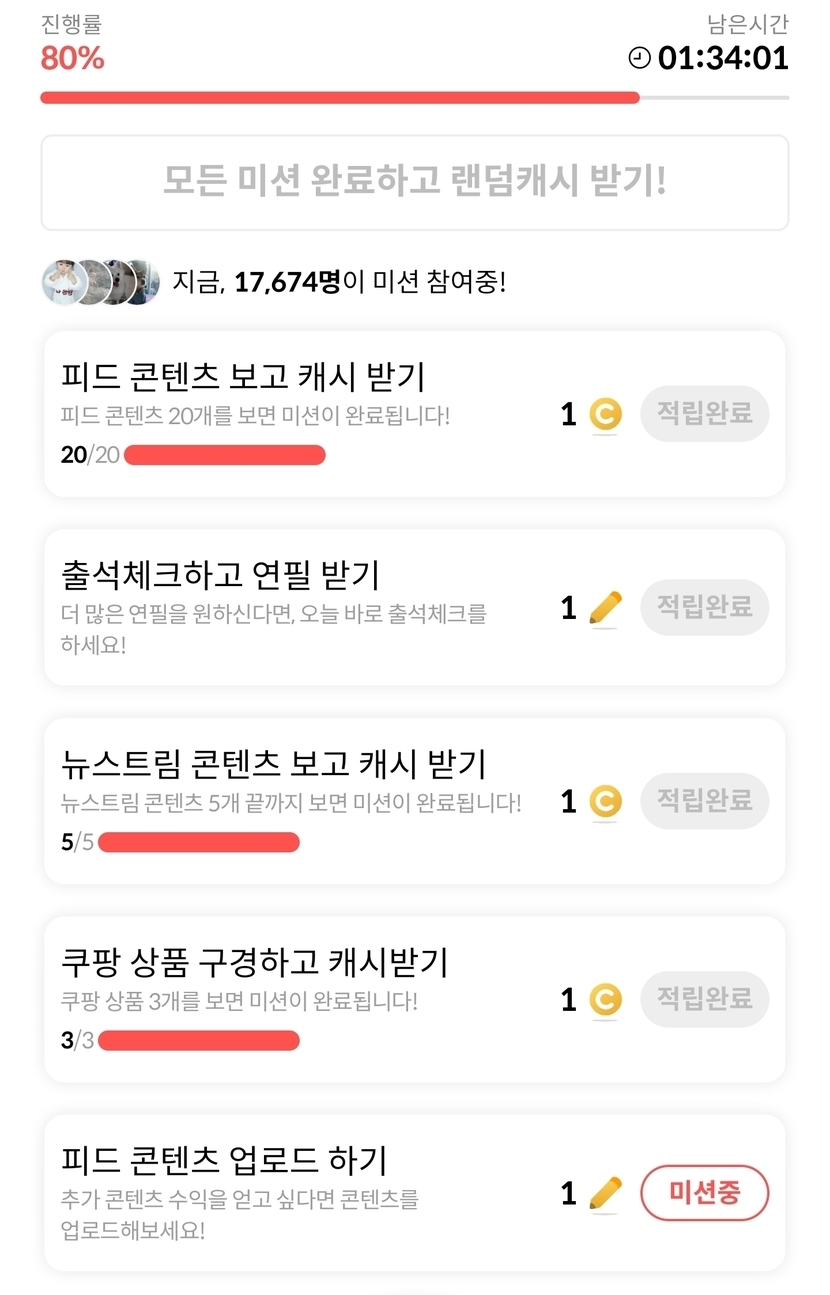830x1295 pixels.
Task: Tap 적립완료 on the attendance check mission
Action: (x=704, y=607)
